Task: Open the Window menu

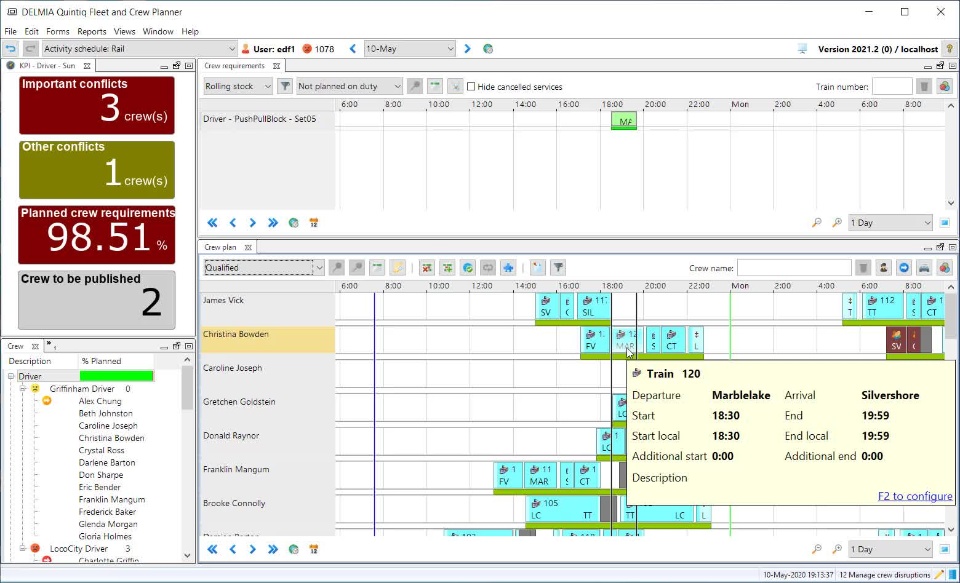Action: 158,31
